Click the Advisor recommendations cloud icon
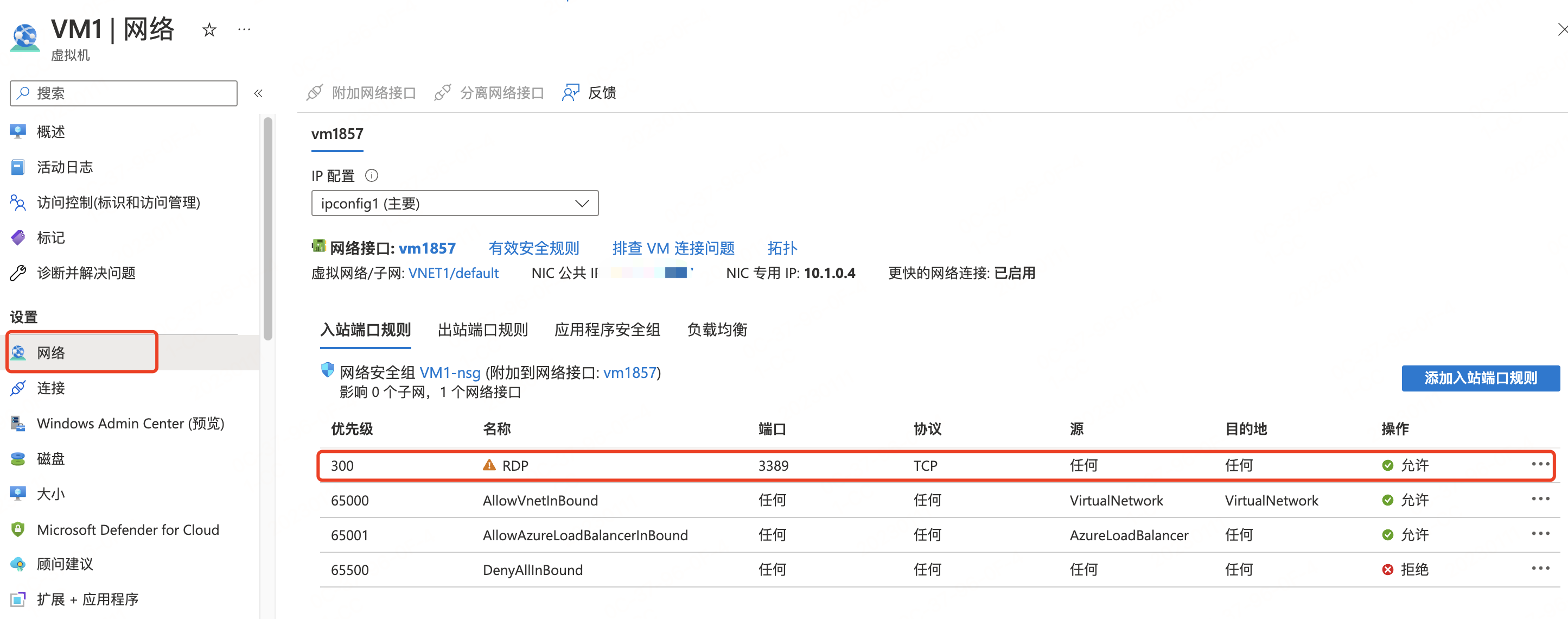 pyautogui.click(x=18, y=564)
